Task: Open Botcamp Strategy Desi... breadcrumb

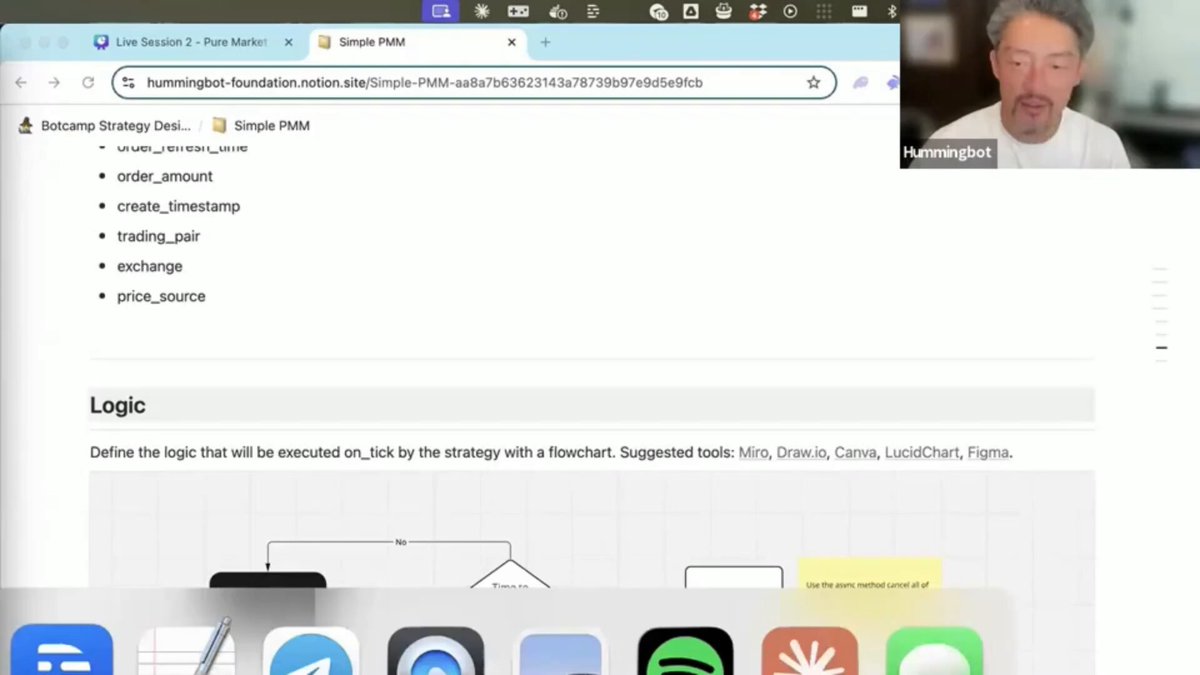Action: point(105,125)
